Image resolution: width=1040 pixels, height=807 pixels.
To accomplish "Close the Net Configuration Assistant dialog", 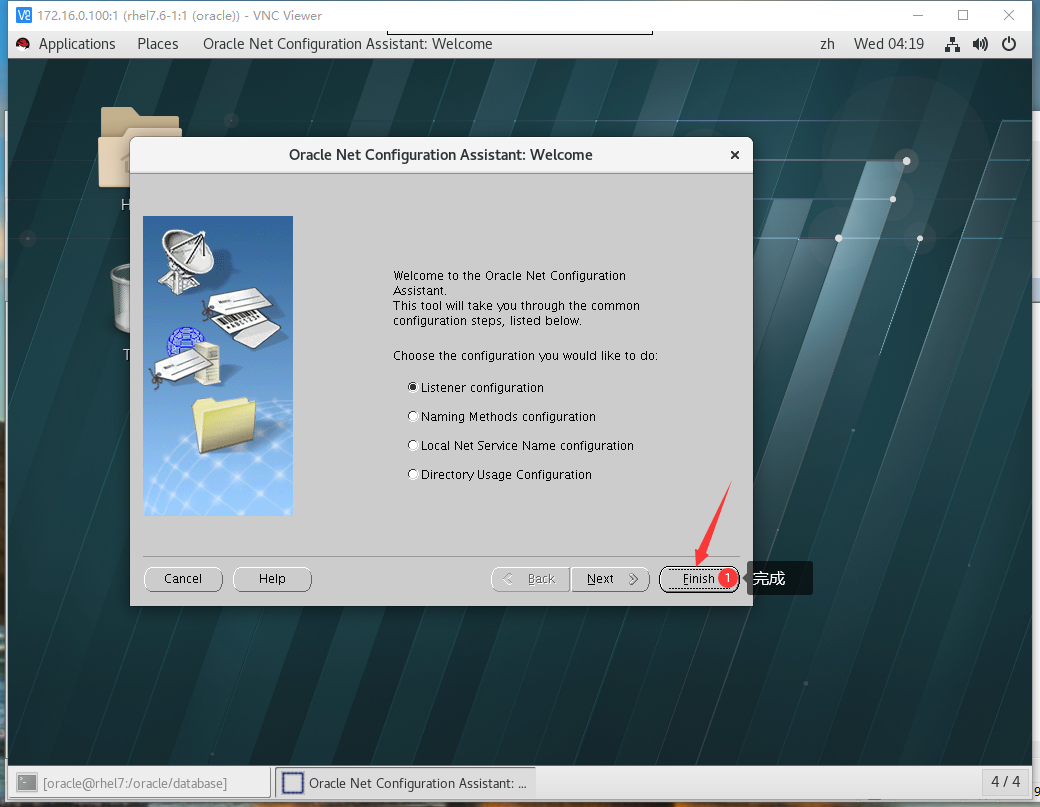I will (x=735, y=155).
